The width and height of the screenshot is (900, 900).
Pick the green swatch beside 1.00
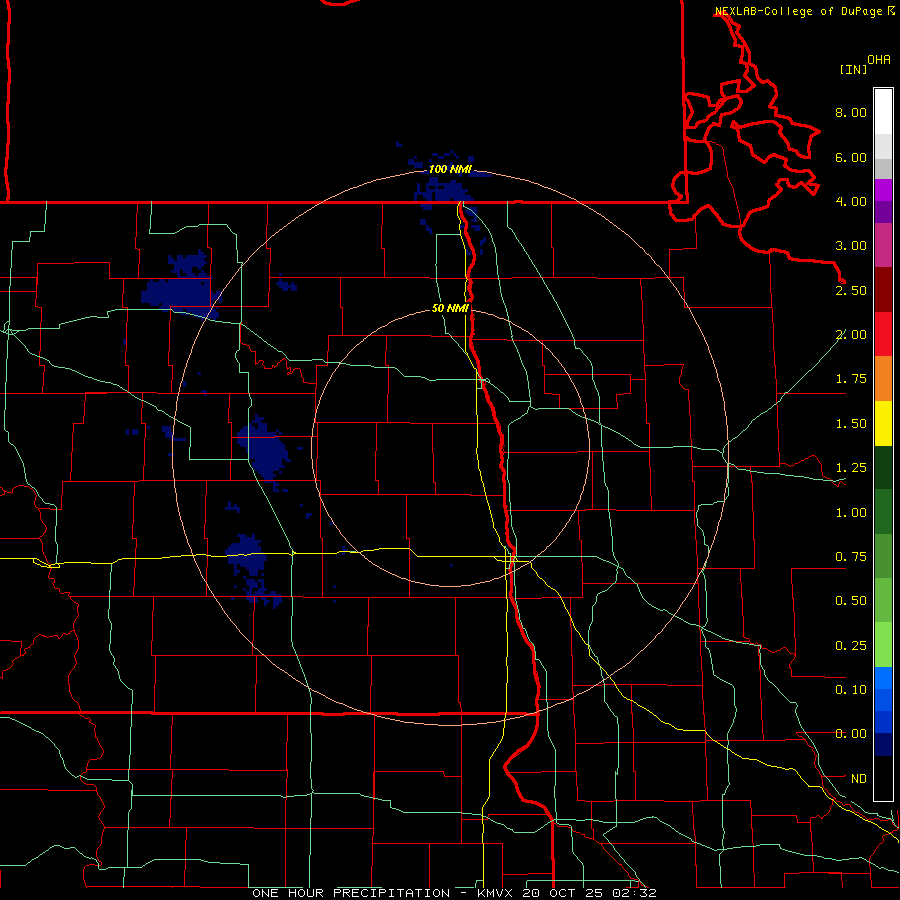[883, 512]
